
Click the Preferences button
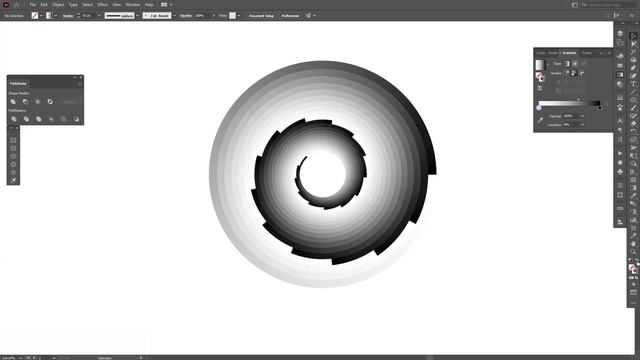pyautogui.click(x=290, y=16)
